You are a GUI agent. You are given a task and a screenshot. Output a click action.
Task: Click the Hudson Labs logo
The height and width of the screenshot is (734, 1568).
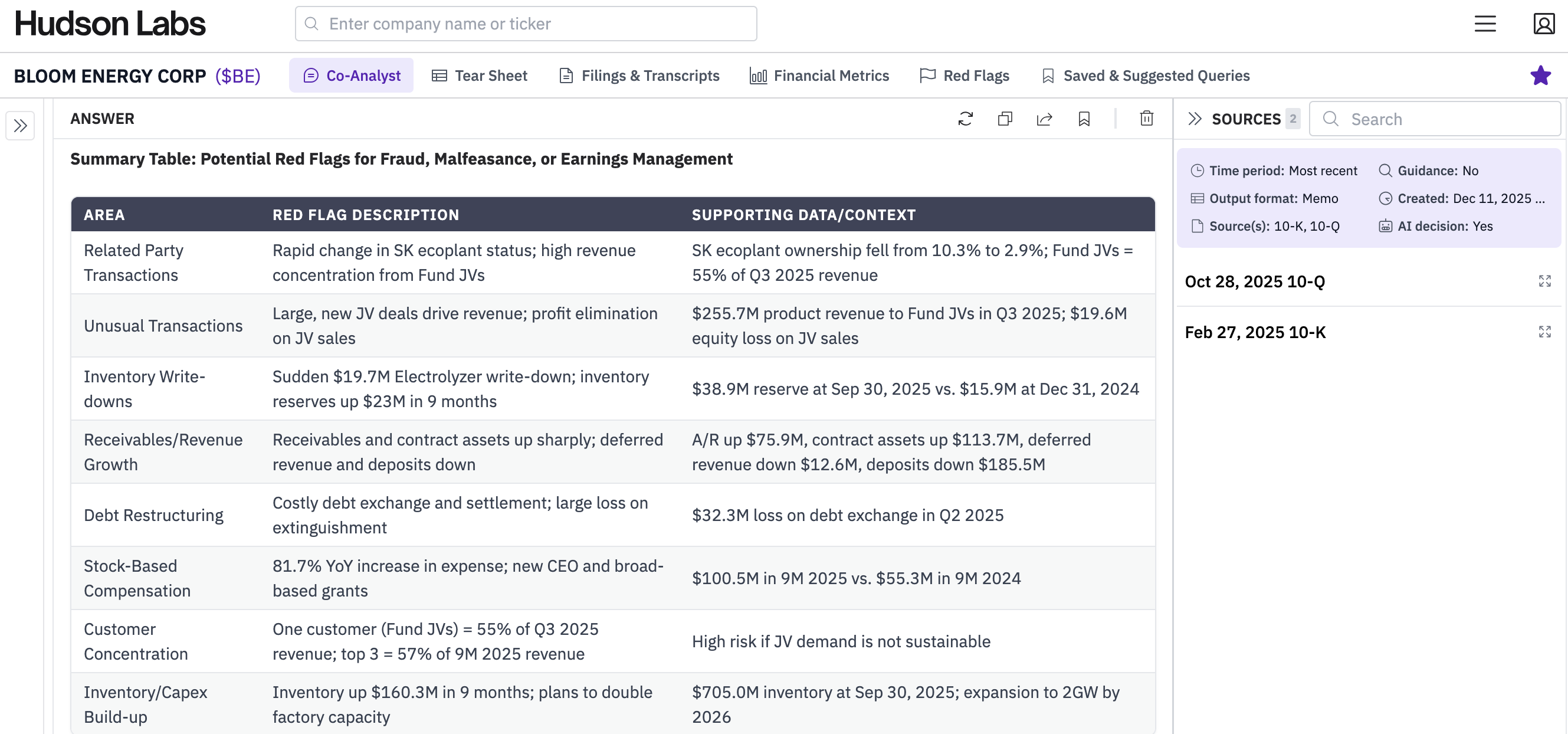(x=110, y=24)
